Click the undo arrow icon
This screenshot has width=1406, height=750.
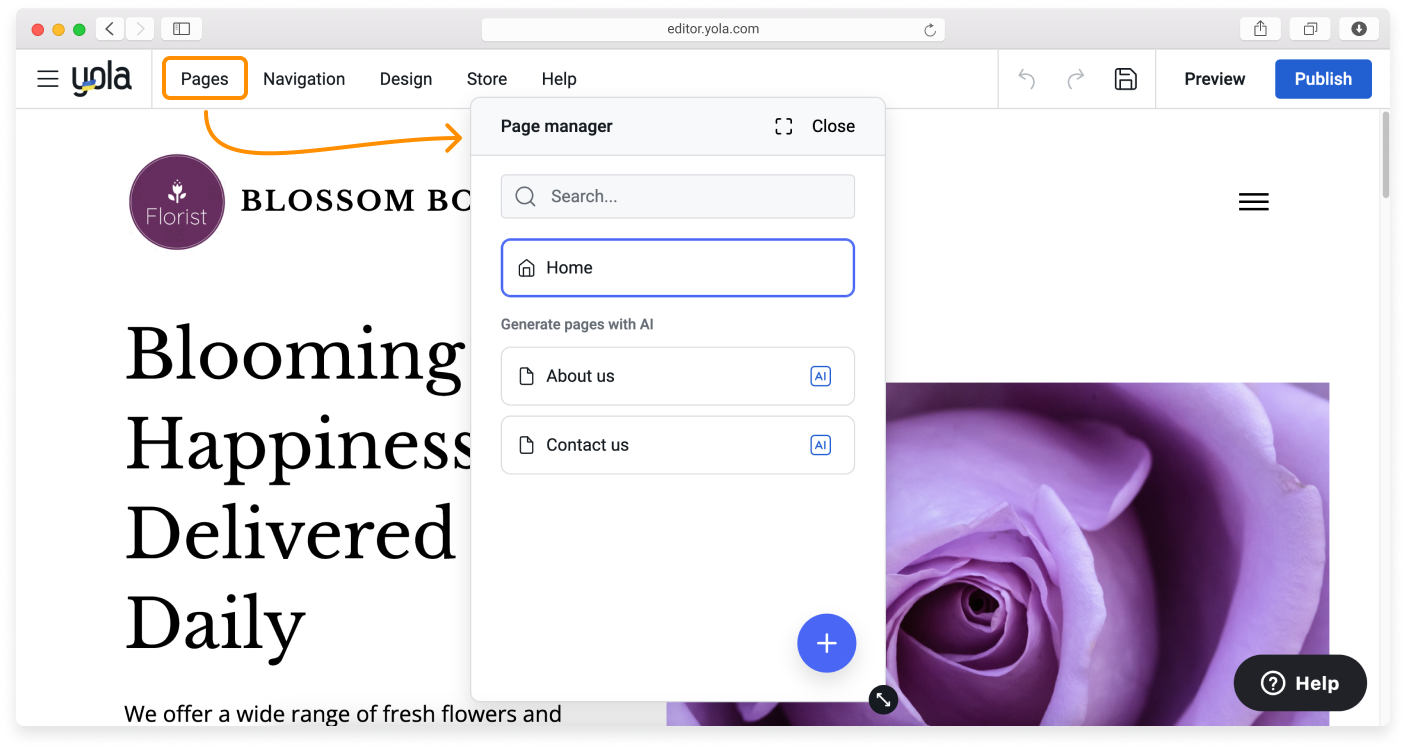coord(1026,79)
